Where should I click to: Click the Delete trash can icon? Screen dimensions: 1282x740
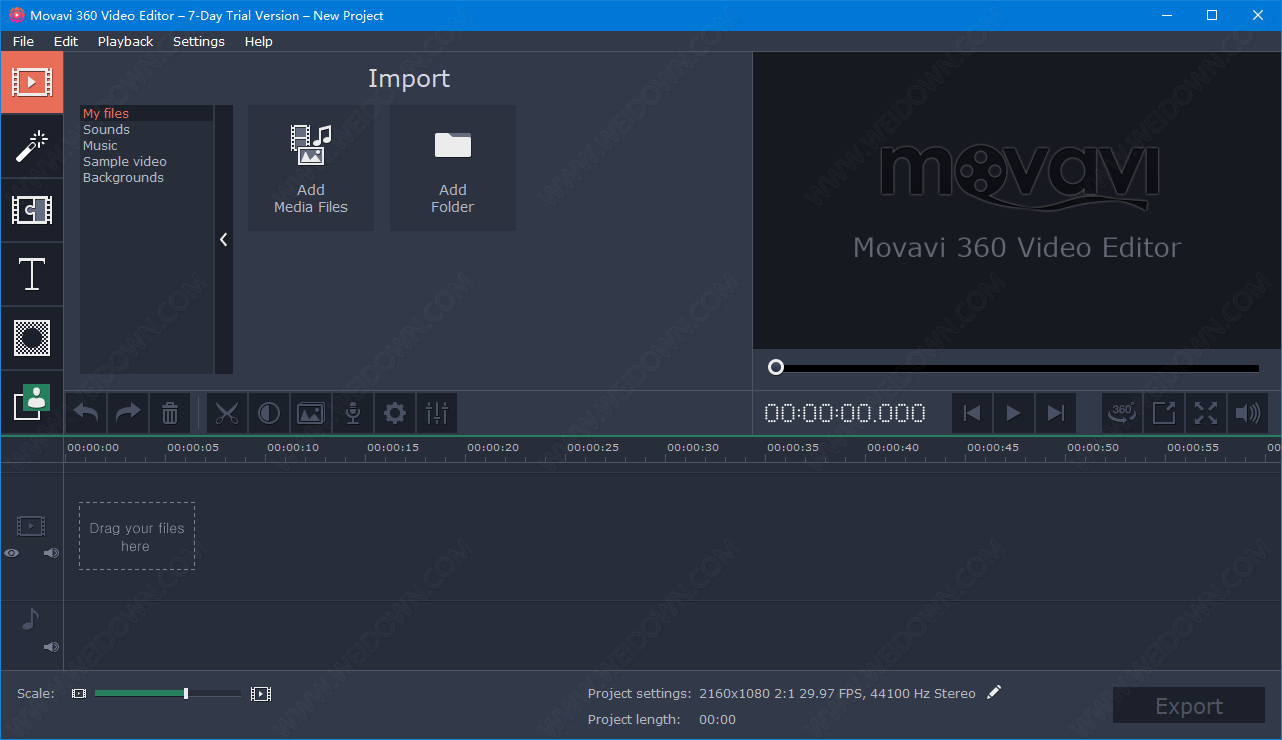click(170, 413)
